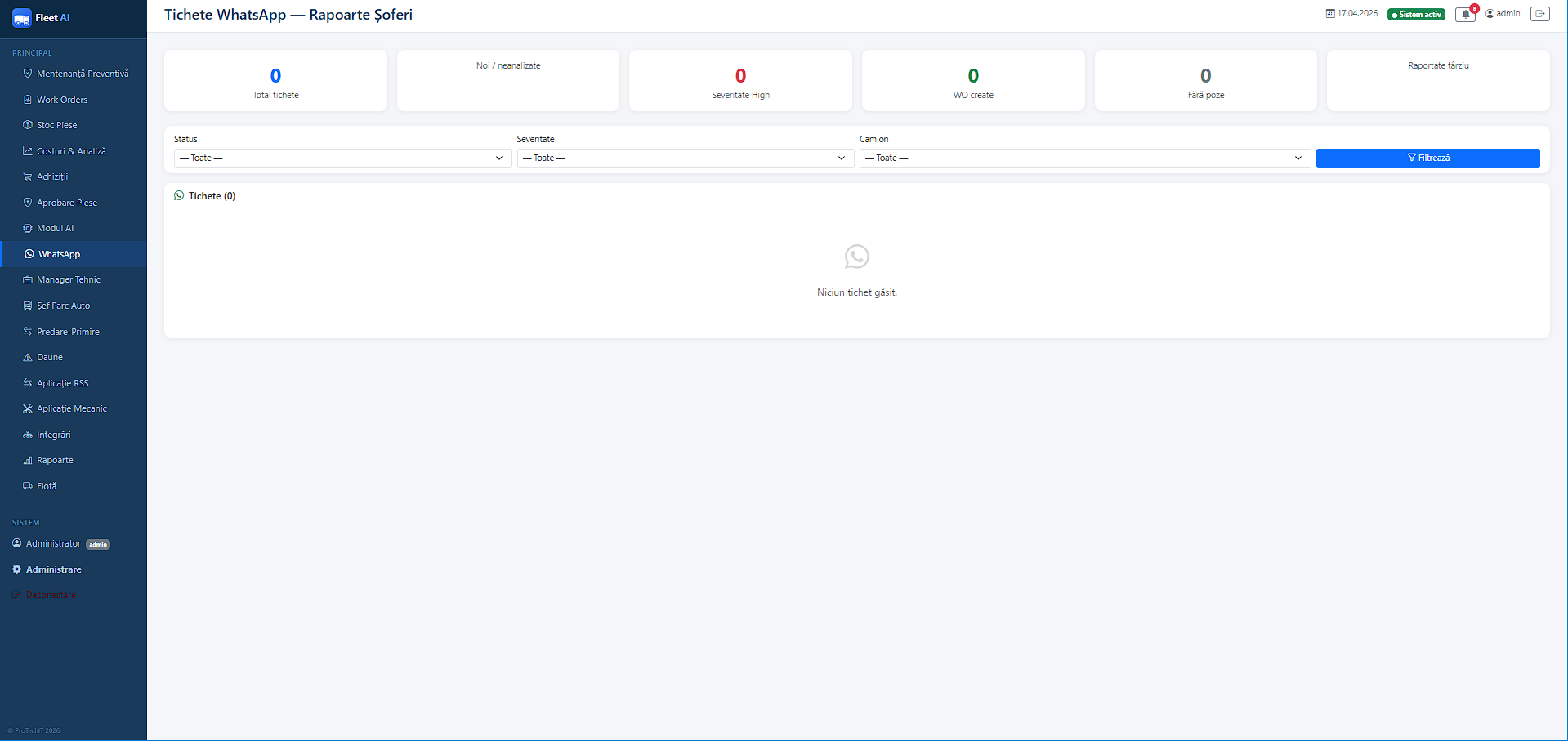Click the Costuri & Analiză chart icon
The height and width of the screenshot is (741, 1568).
point(28,151)
